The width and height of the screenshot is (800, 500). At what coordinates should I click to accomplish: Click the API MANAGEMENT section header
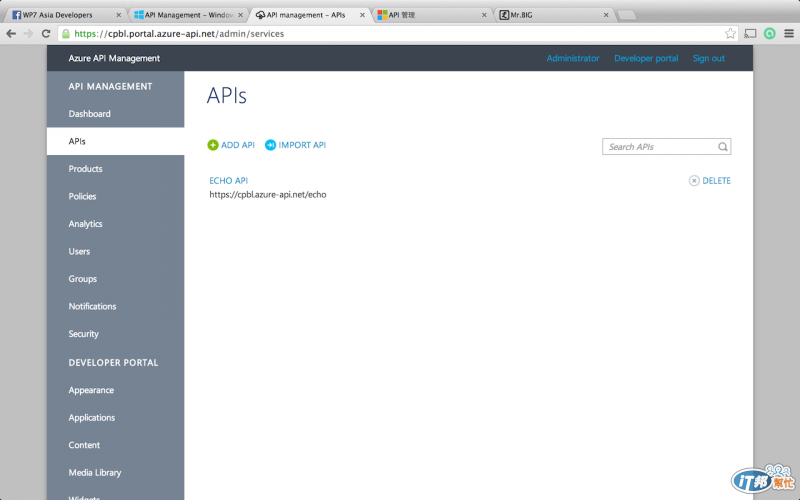[x=110, y=87]
